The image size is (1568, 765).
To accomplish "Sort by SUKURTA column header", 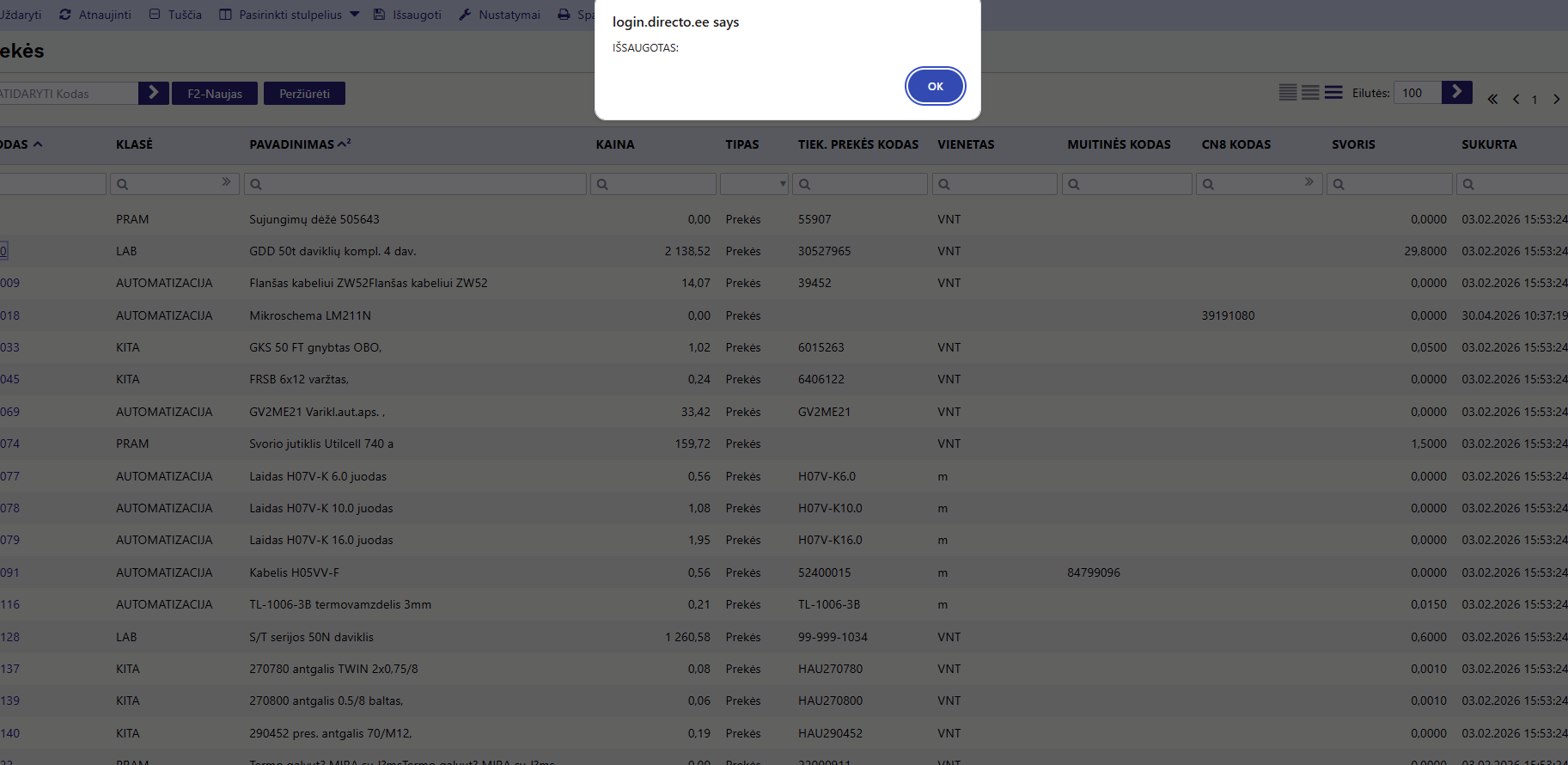I will [x=1489, y=144].
